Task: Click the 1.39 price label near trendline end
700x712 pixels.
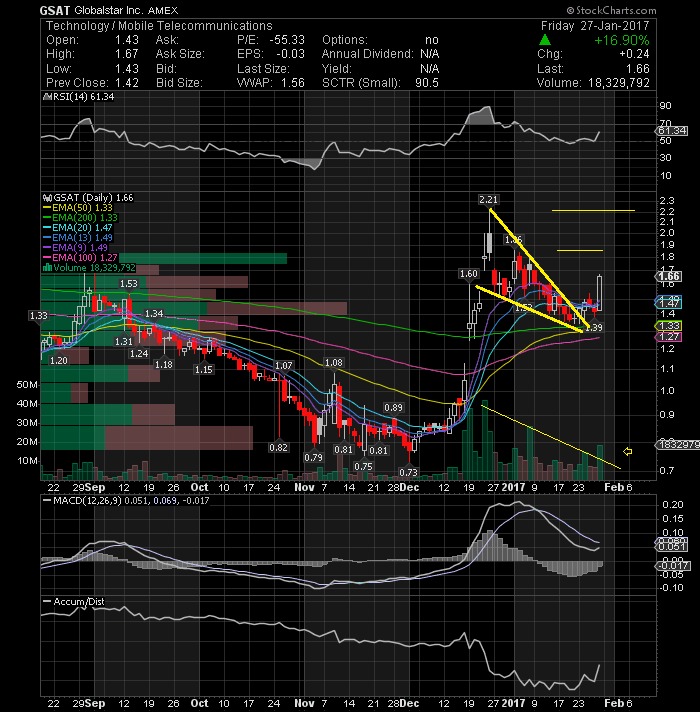Action: point(594,327)
